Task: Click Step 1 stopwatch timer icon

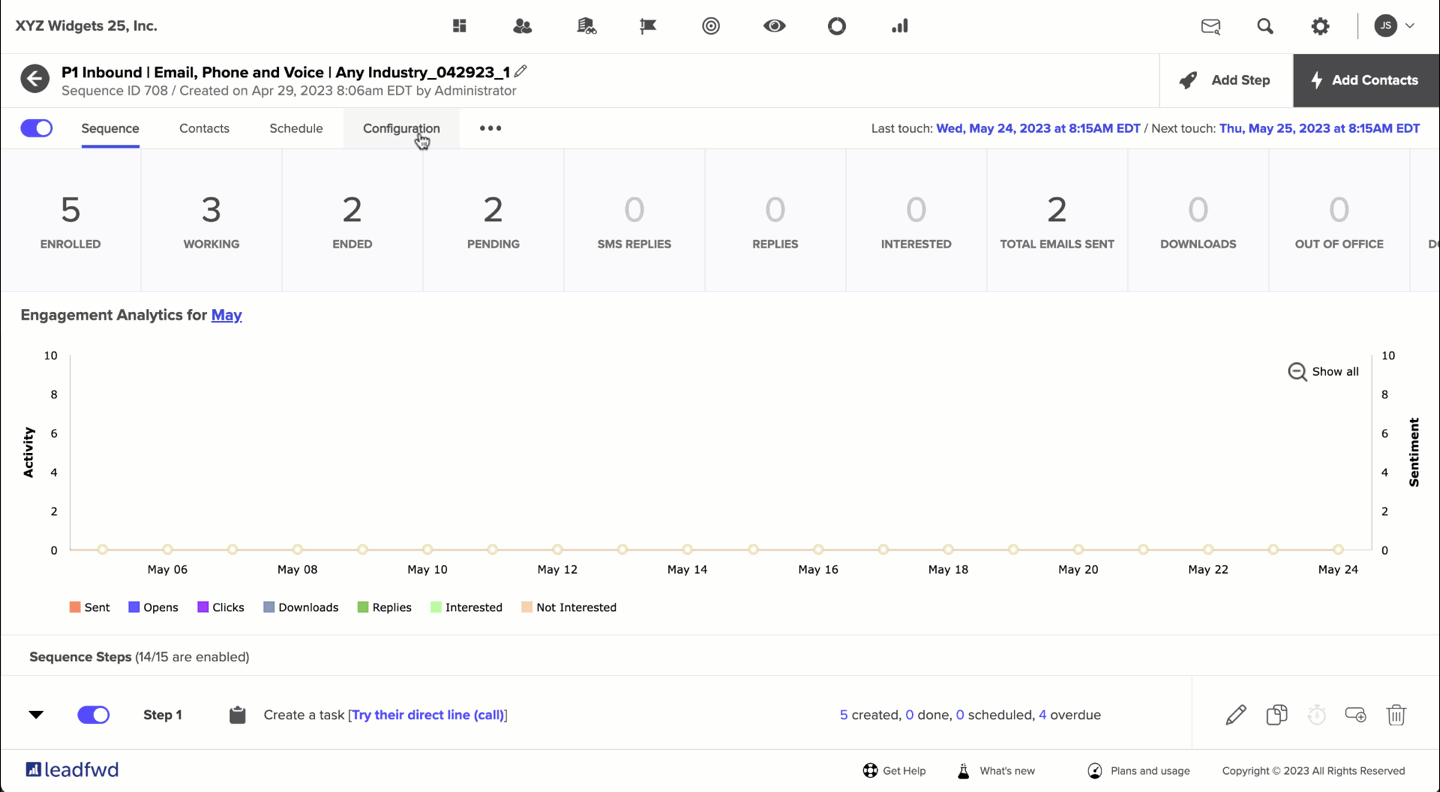Action: (1317, 714)
